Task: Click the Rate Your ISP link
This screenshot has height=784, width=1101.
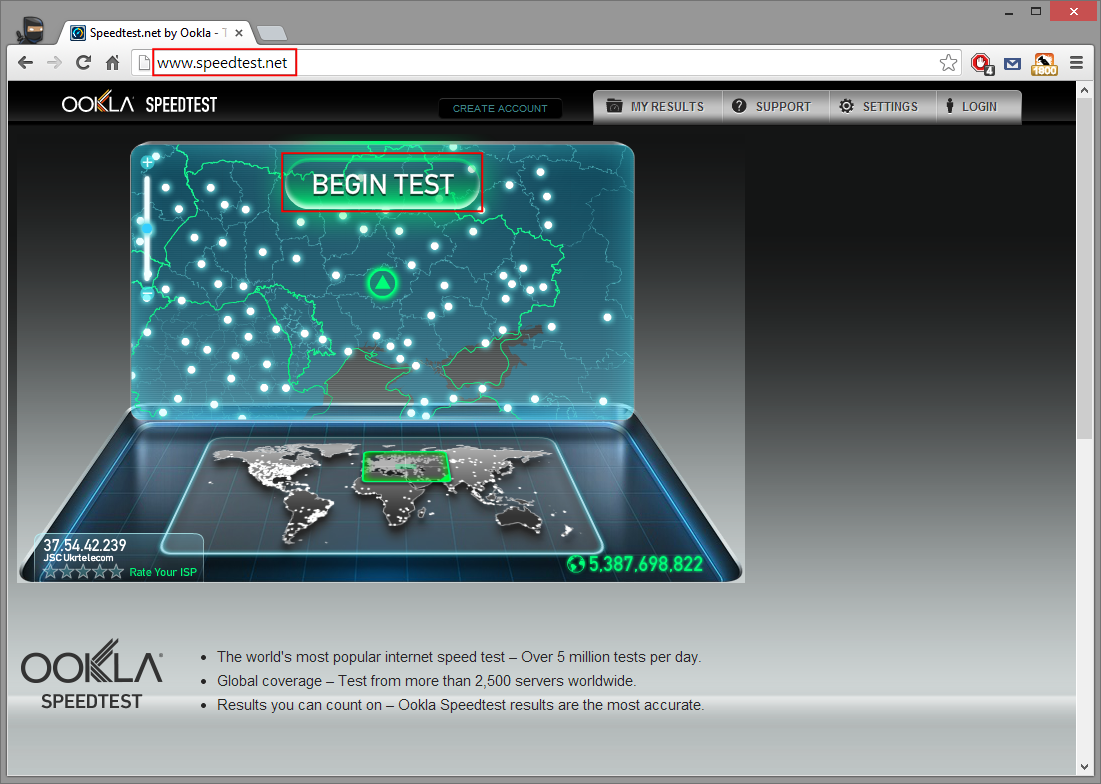Action: coord(163,572)
